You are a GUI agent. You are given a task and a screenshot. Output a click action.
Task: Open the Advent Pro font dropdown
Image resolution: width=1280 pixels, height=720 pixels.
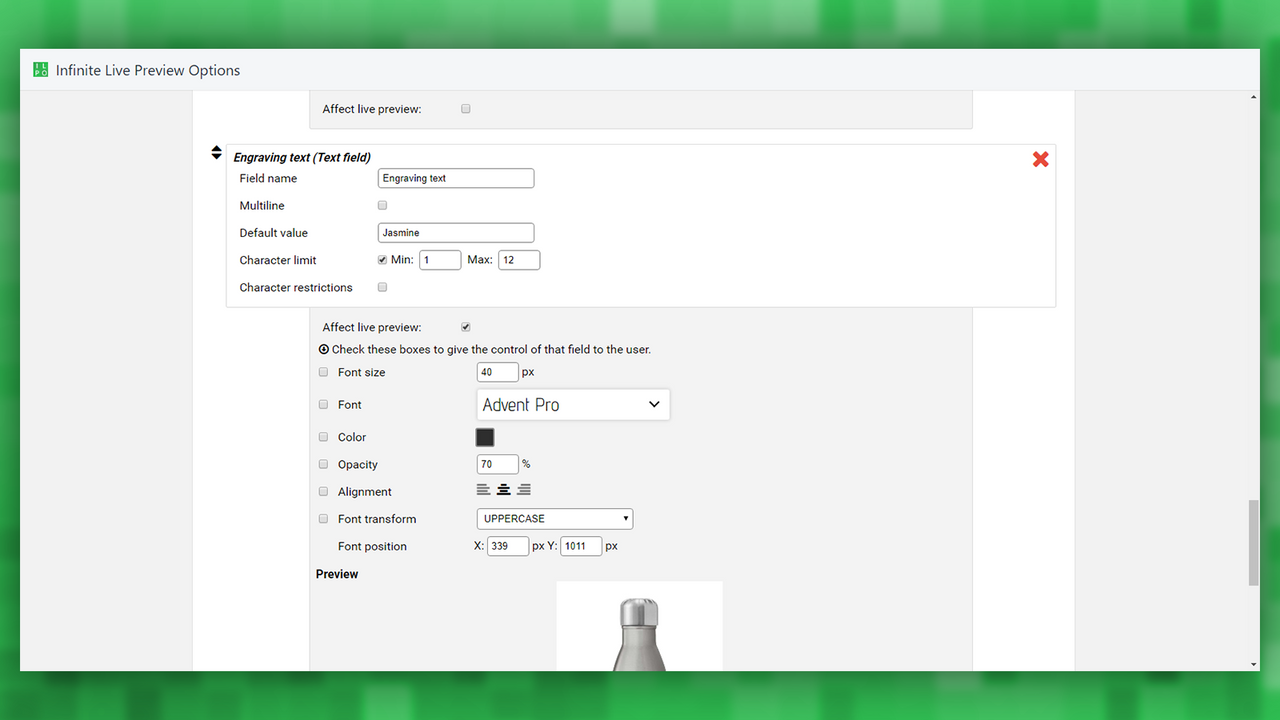pyautogui.click(x=572, y=404)
